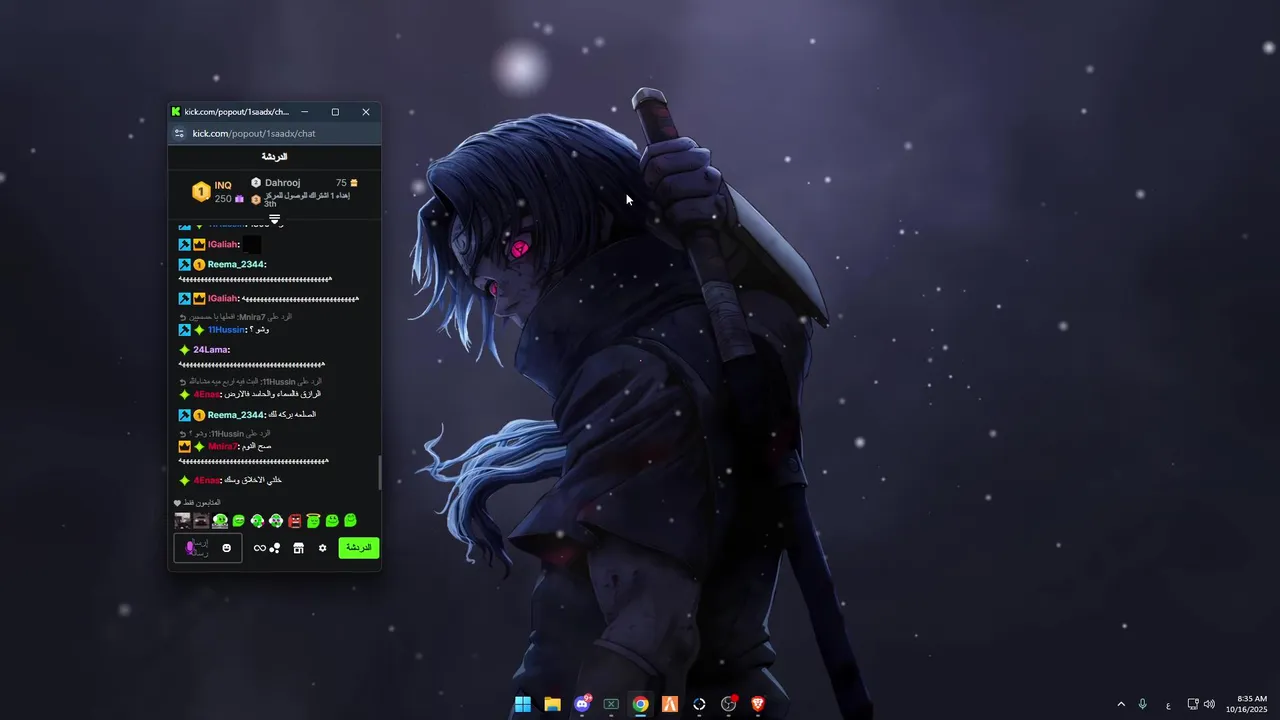
Task: Click the green star badge beside 24Lama
Action: (x=184, y=350)
